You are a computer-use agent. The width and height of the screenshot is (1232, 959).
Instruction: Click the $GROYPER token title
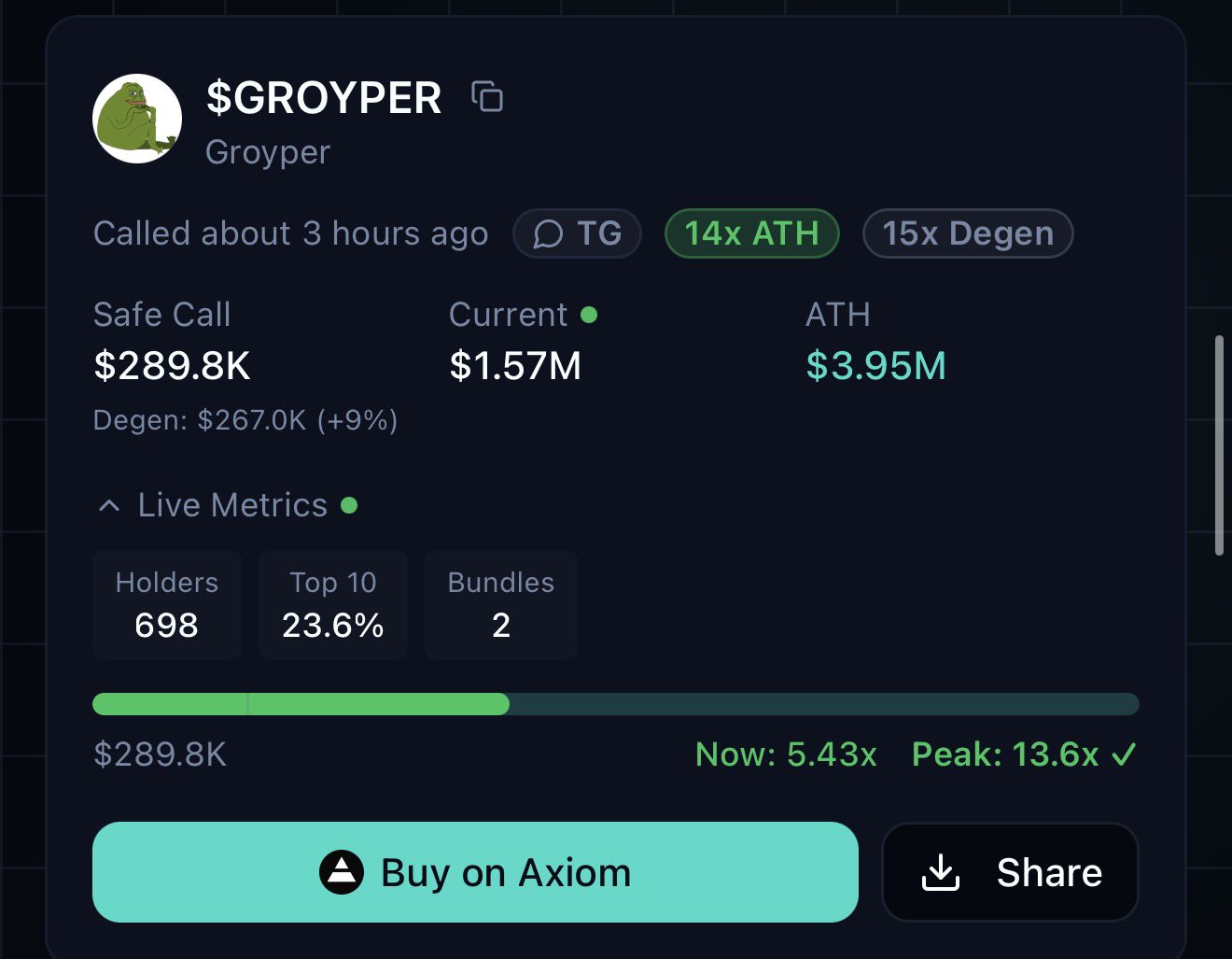324,98
